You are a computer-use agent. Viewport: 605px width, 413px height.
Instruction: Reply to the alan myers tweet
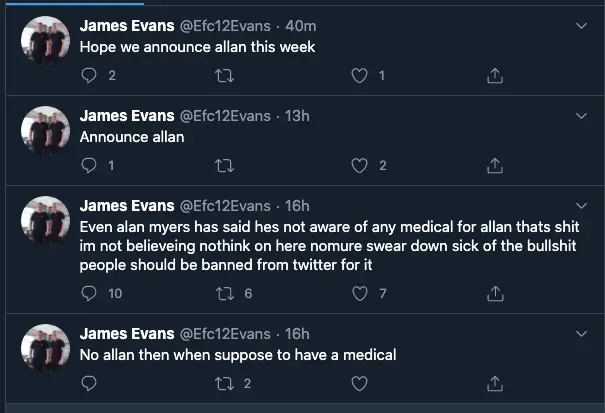89,294
